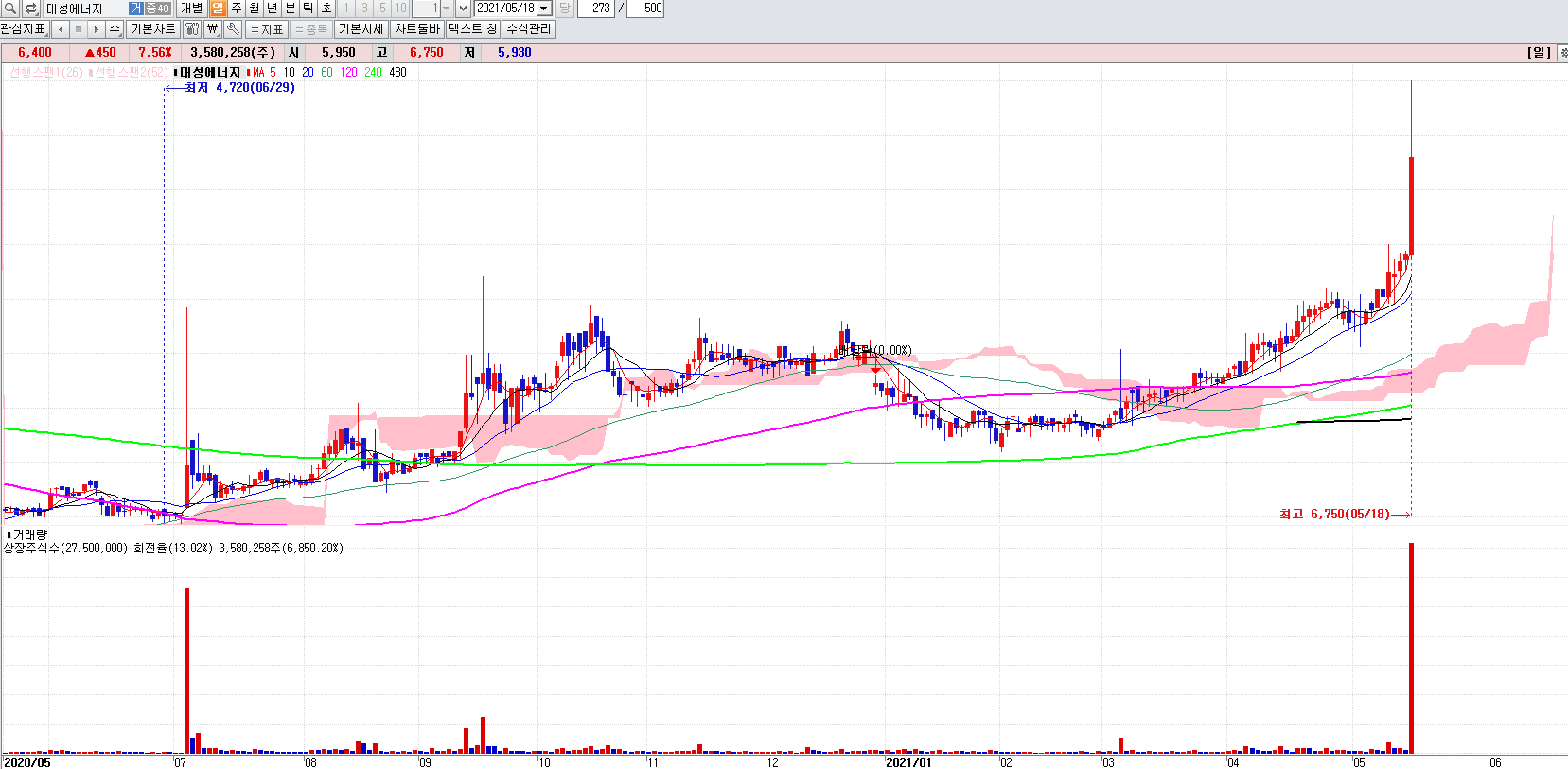Click the chart tools set icon

point(192,29)
